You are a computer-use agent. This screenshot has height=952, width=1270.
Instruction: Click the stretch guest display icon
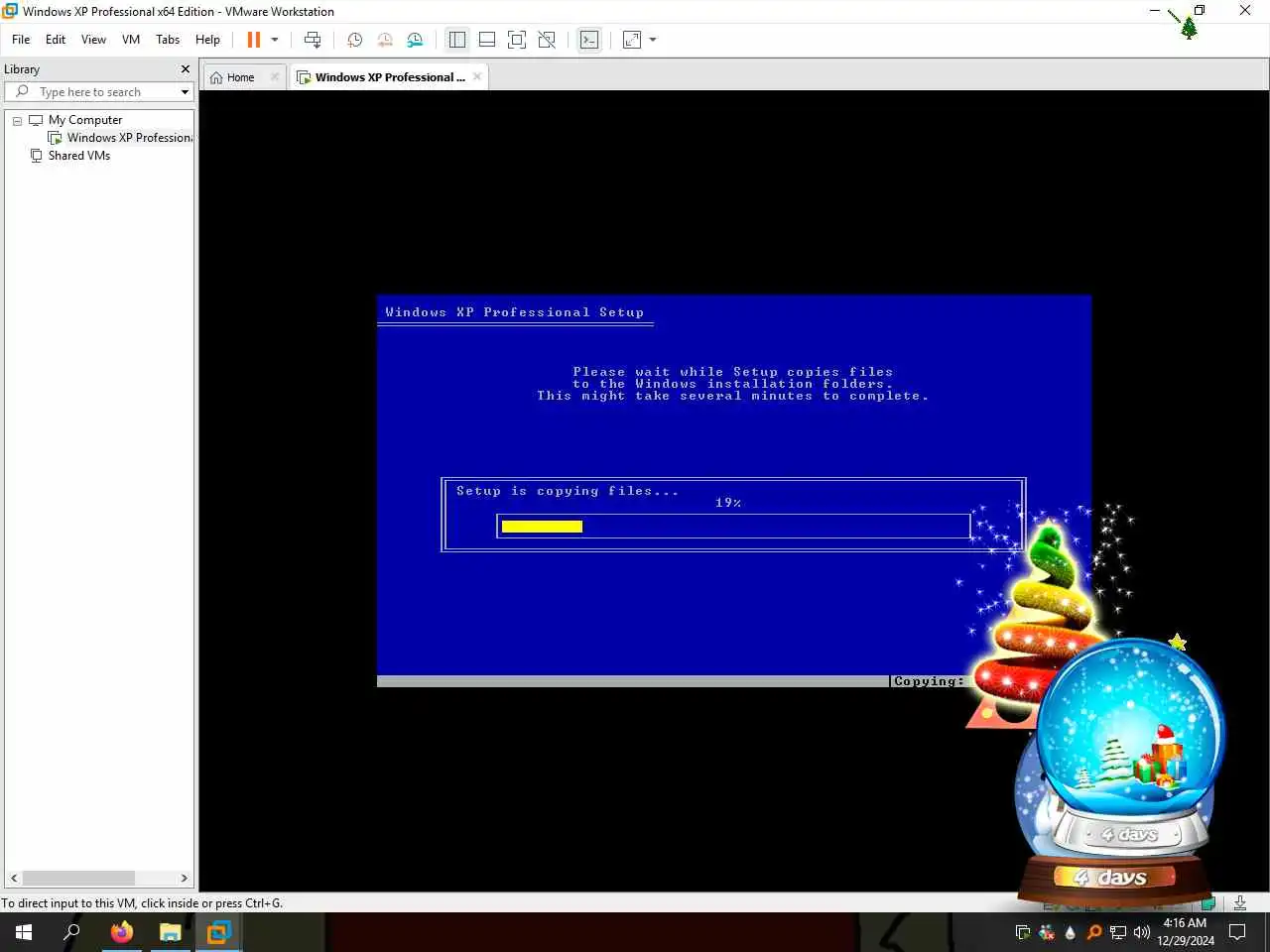click(x=632, y=40)
